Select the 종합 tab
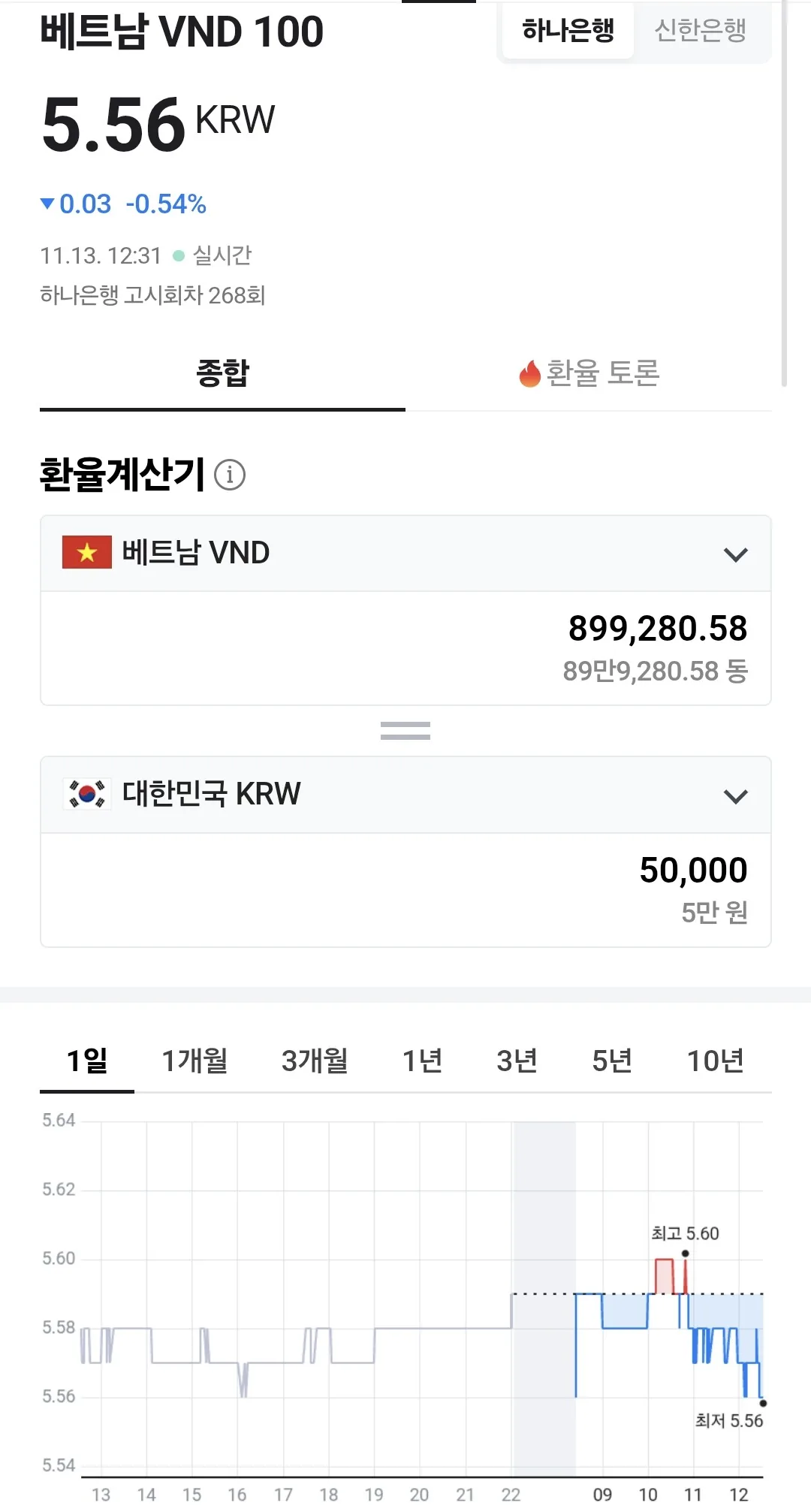This screenshot has height=1512, width=811. pyautogui.click(x=222, y=373)
